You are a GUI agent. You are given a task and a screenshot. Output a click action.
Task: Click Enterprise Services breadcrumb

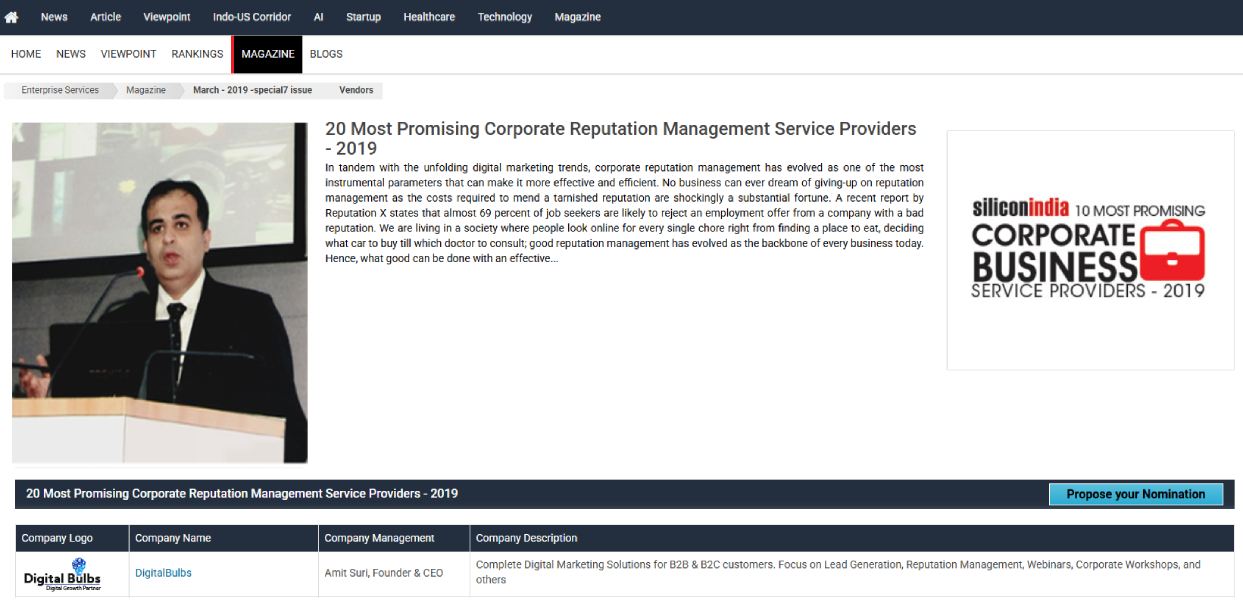(60, 90)
